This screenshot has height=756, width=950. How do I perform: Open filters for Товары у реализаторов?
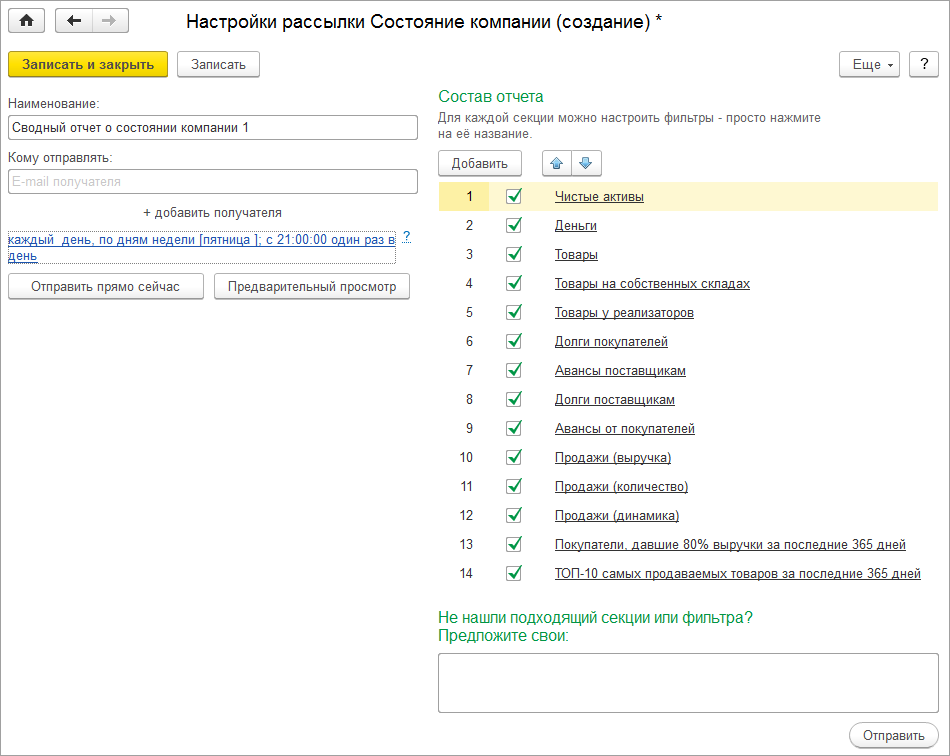(x=624, y=313)
